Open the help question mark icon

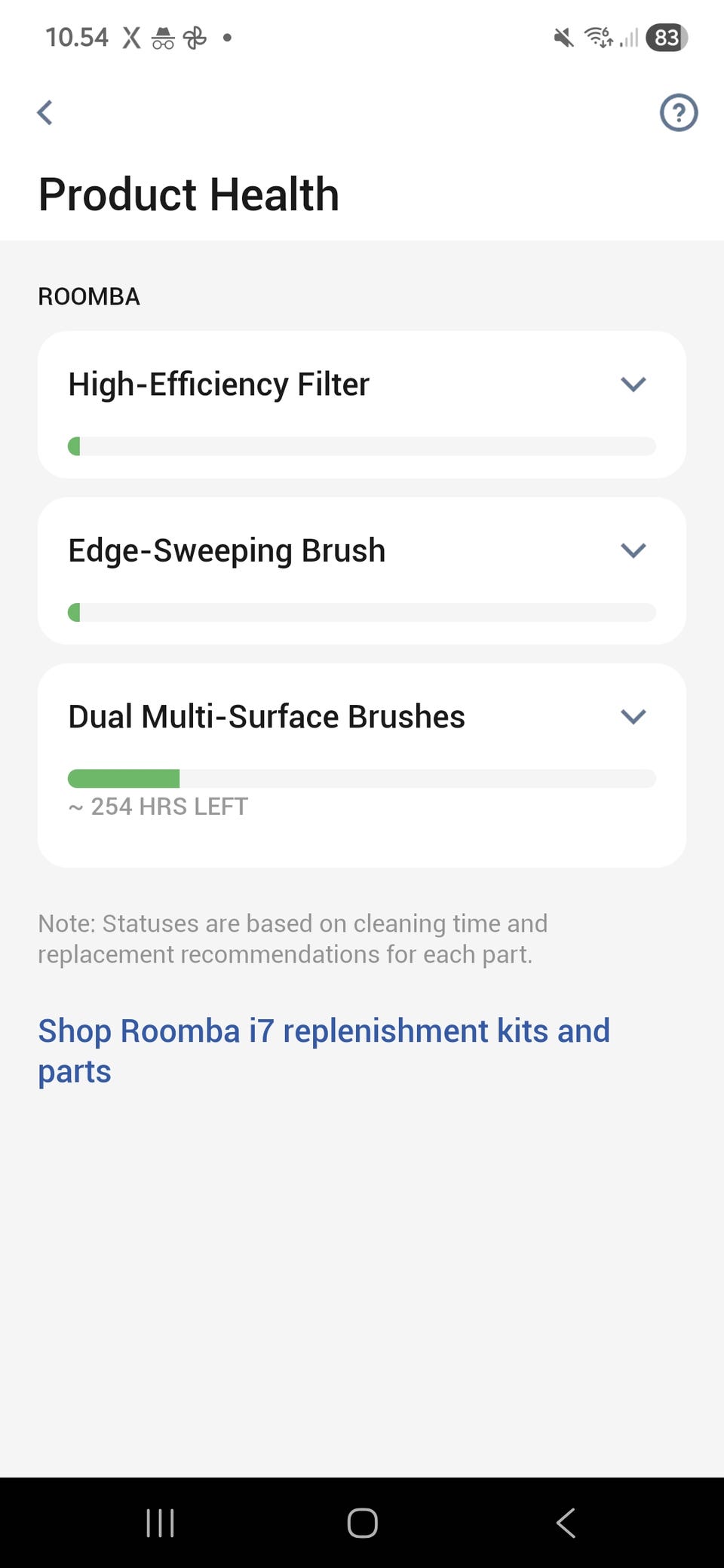coord(678,113)
